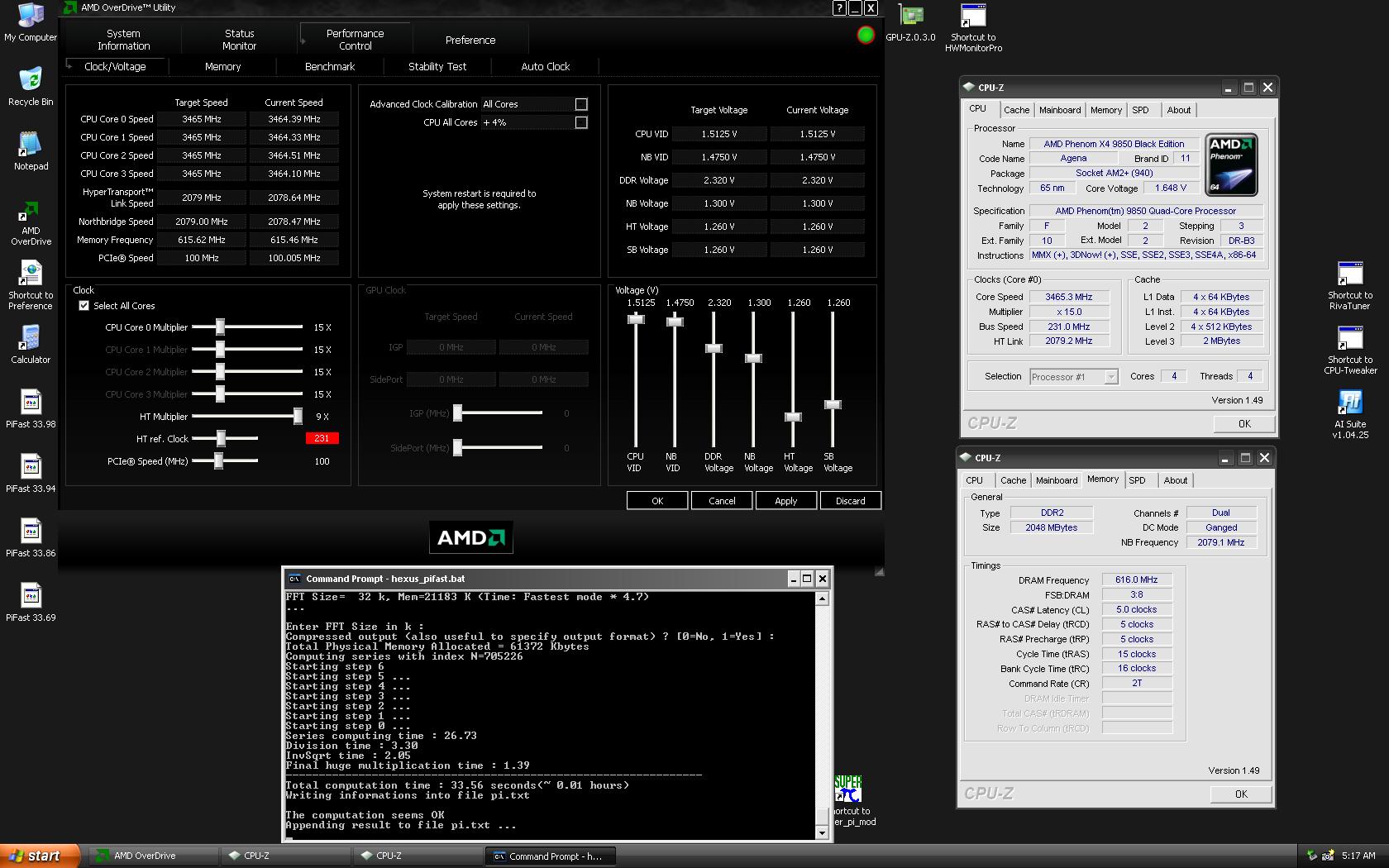1389x868 pixels.
Task: Click the Command Prompt title bar icon
Action: point(294,579)
